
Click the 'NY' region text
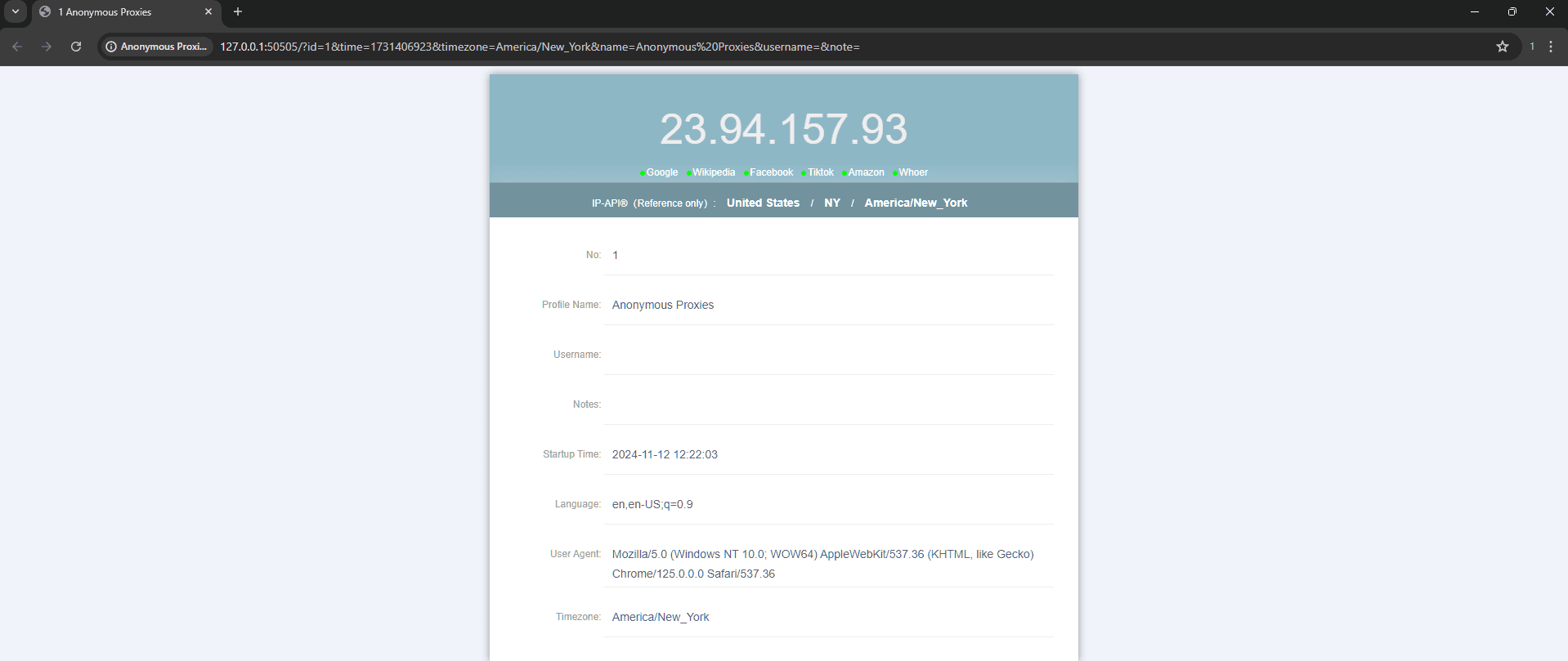[x=832, y=203]
